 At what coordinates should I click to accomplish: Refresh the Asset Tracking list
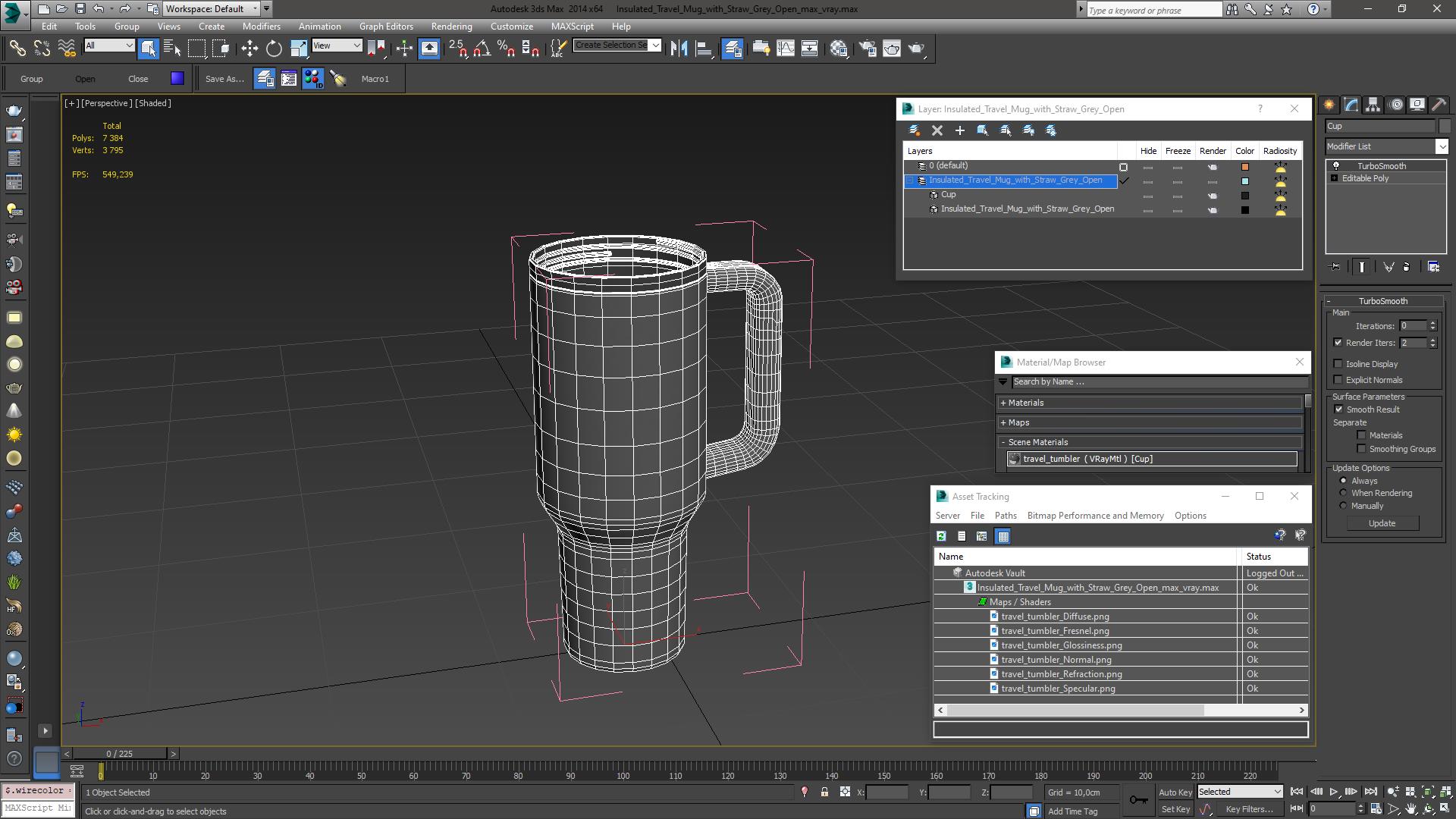[x=941, y=536]
